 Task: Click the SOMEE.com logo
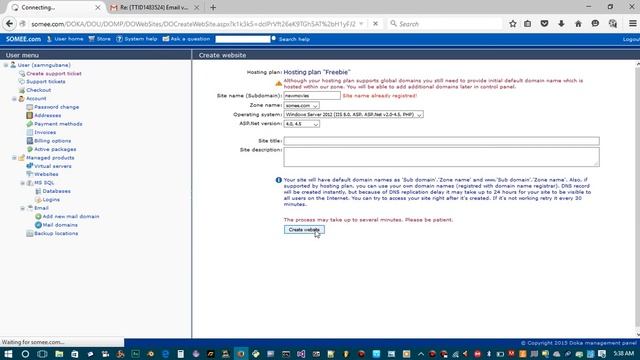click(23, 39)
